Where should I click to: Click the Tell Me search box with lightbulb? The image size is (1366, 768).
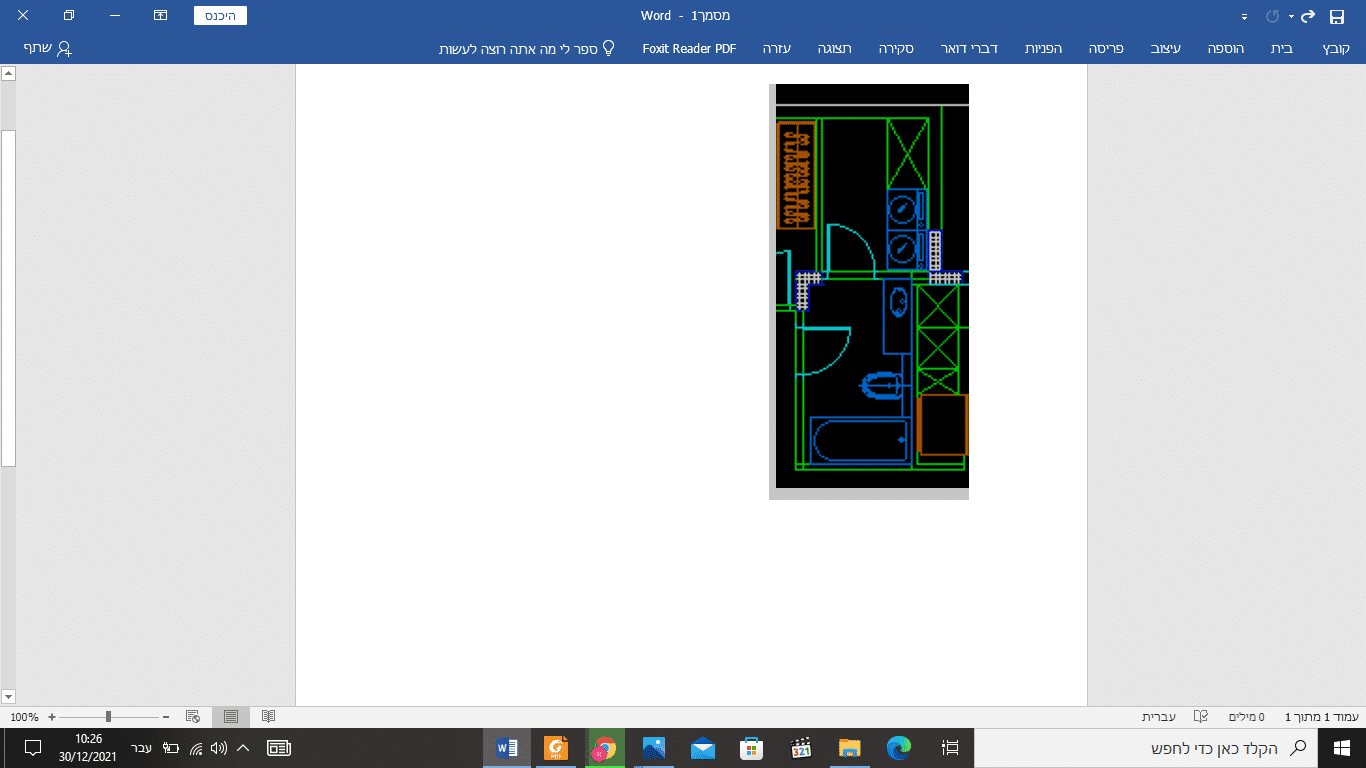pos(526,48)
